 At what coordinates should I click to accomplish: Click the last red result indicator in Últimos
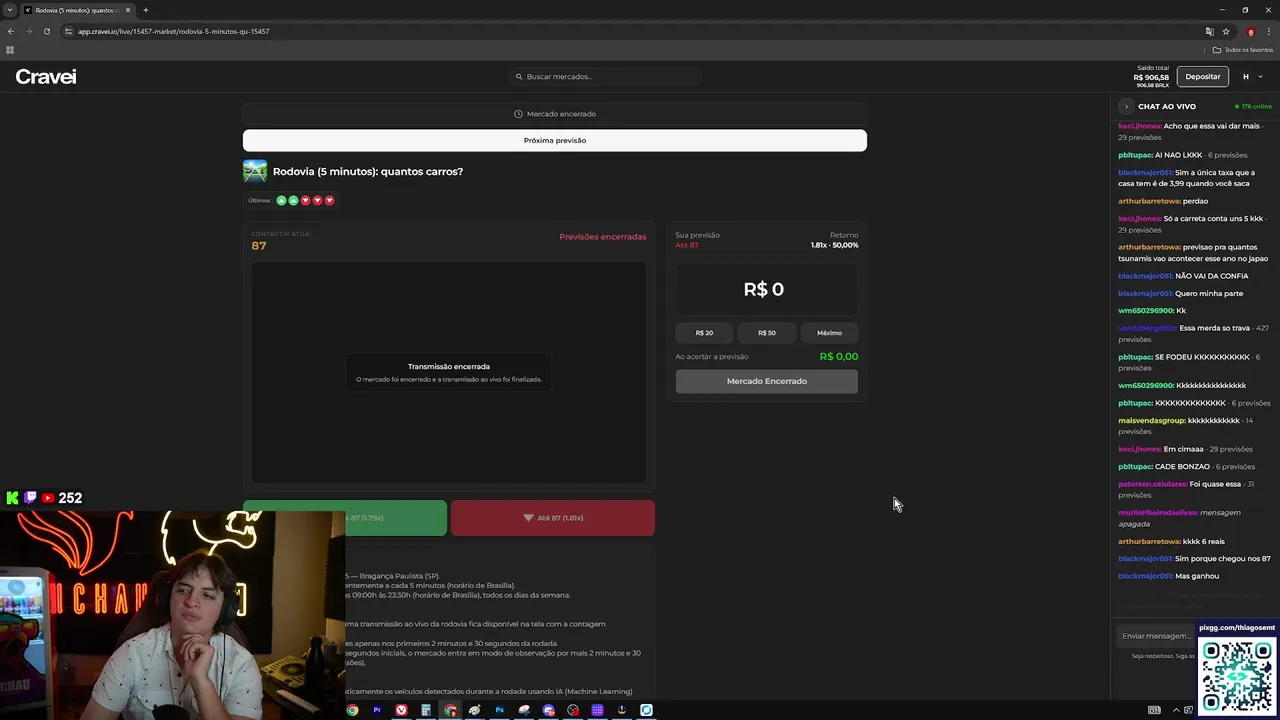[x=329, y=200]
